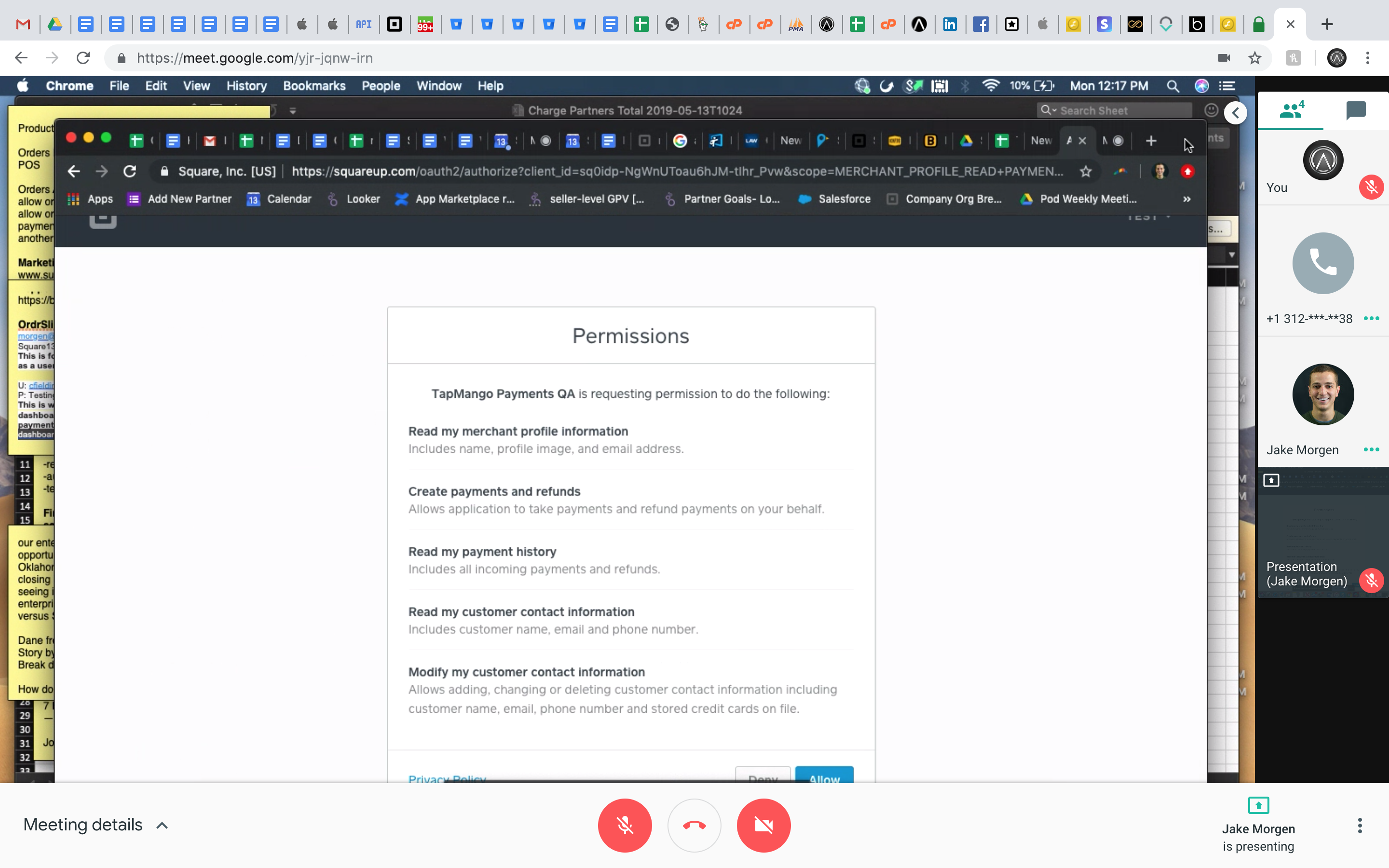Open options for phone participant +1 312
The width and height of the screenshot is (1389, 868).
point(1371,319)
